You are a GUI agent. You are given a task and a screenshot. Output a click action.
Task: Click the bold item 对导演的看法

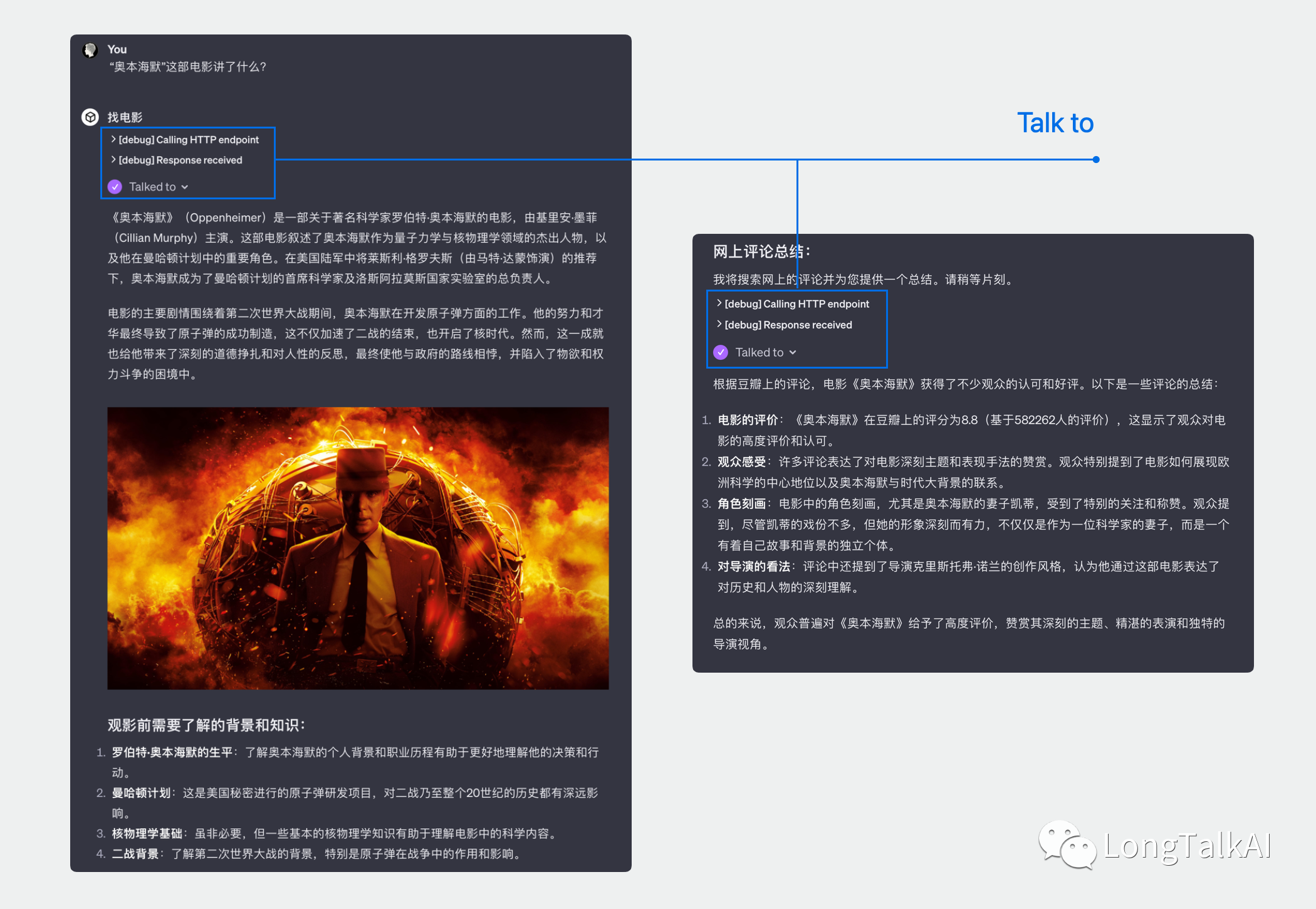point(755,567)
